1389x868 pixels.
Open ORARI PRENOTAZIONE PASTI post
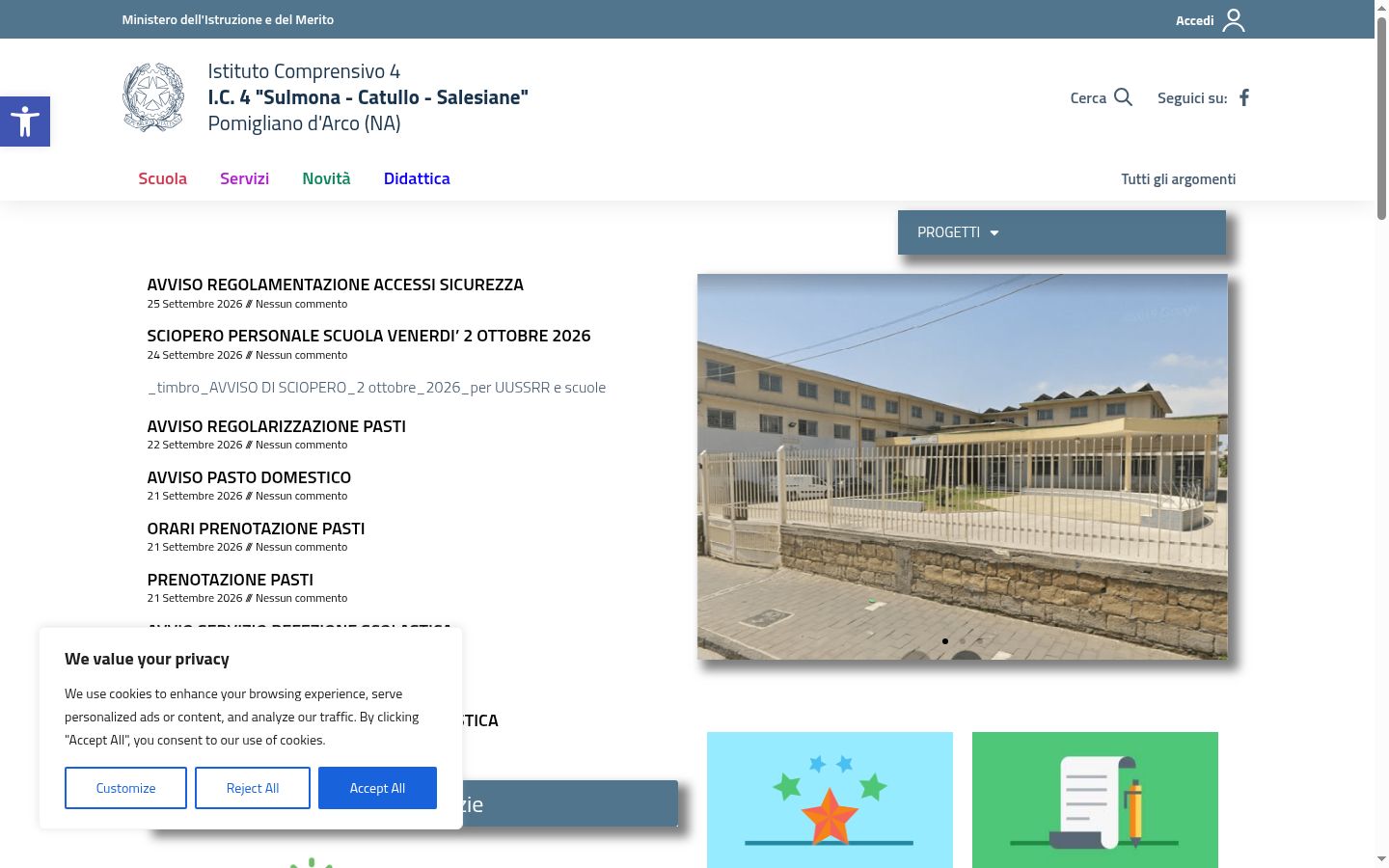click(x=256, y=529)
